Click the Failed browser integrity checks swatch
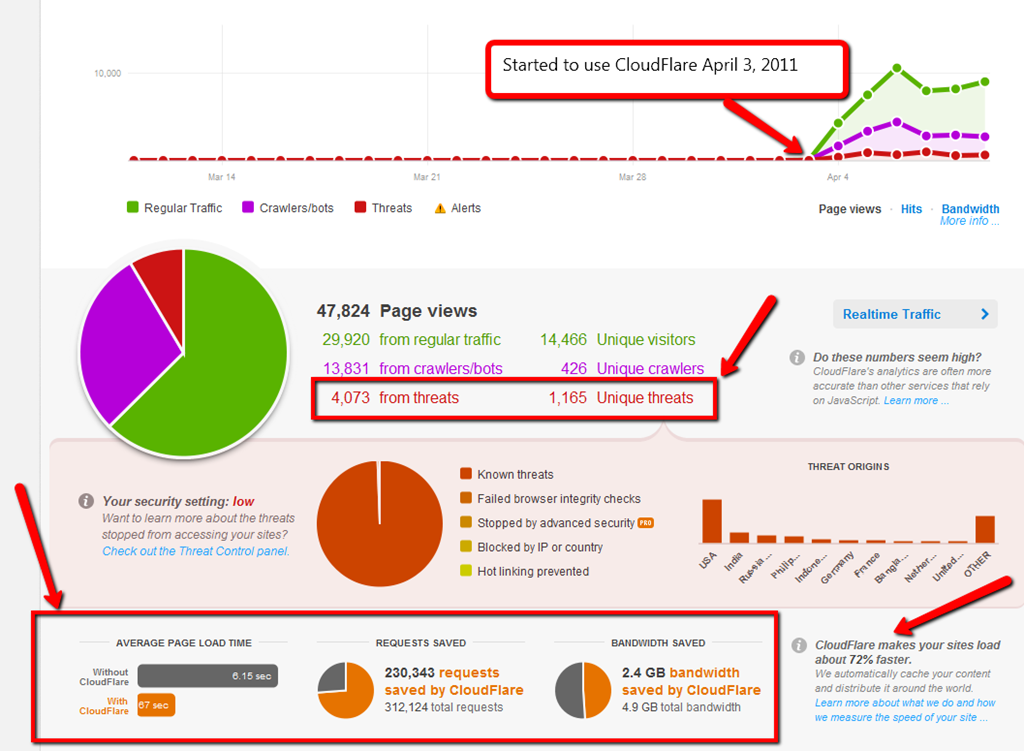The image size is (1024, 751). coord(466,498)
